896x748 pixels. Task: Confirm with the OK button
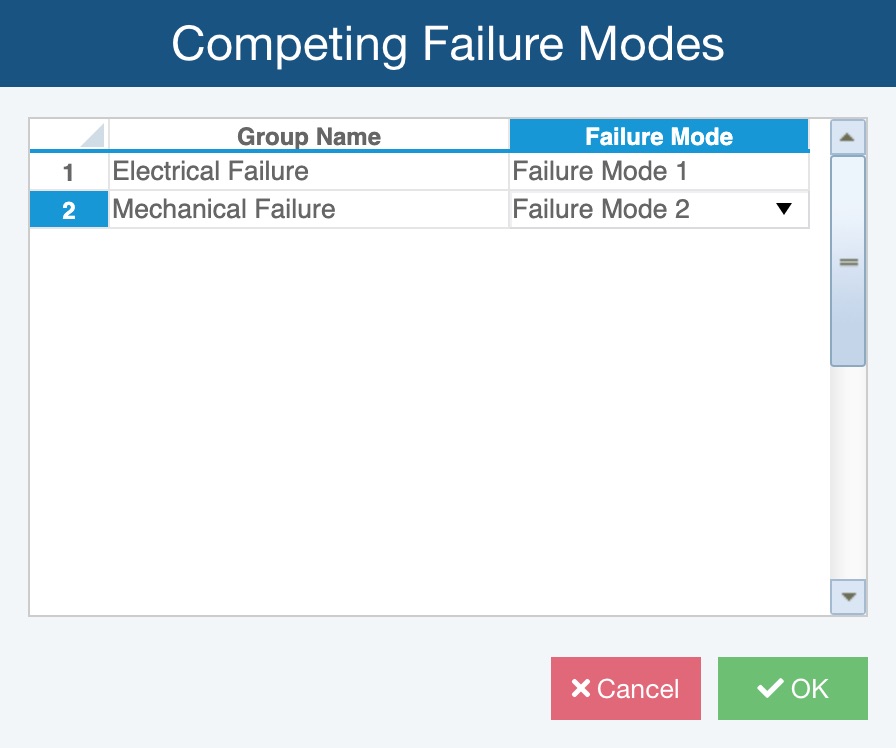tap(792, 689)
